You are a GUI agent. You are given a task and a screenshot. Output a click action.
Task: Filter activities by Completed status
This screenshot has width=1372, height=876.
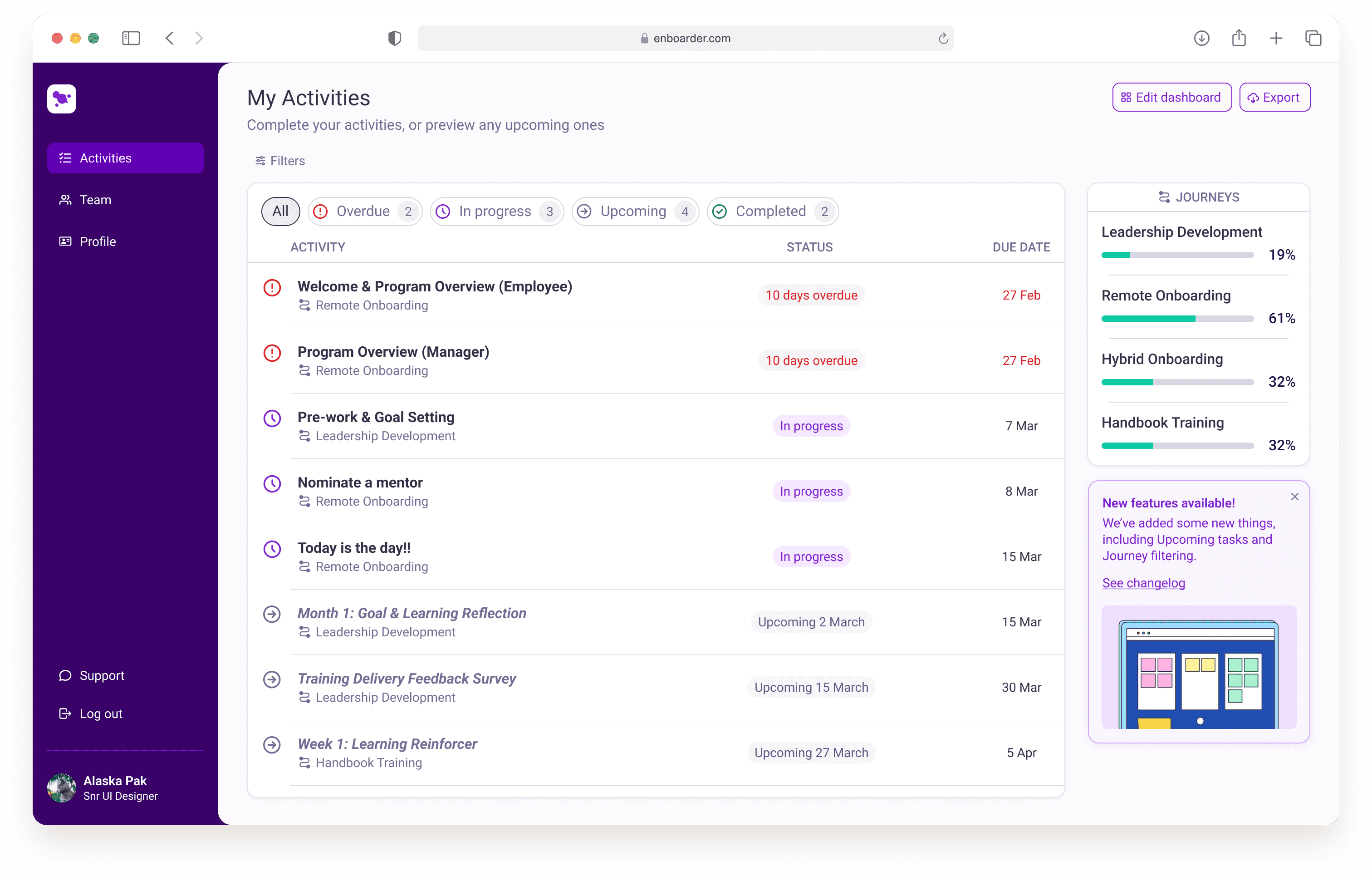coord(772,212)
